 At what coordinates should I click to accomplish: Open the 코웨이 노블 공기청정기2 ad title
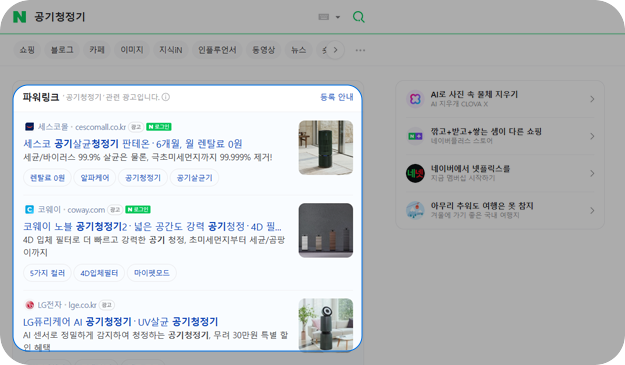click(x=152, y=227)
